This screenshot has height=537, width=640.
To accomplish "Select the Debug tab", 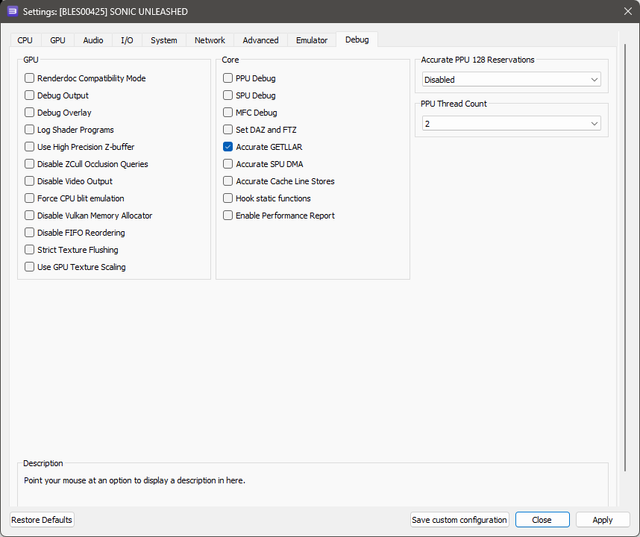I will click(357, 40).
